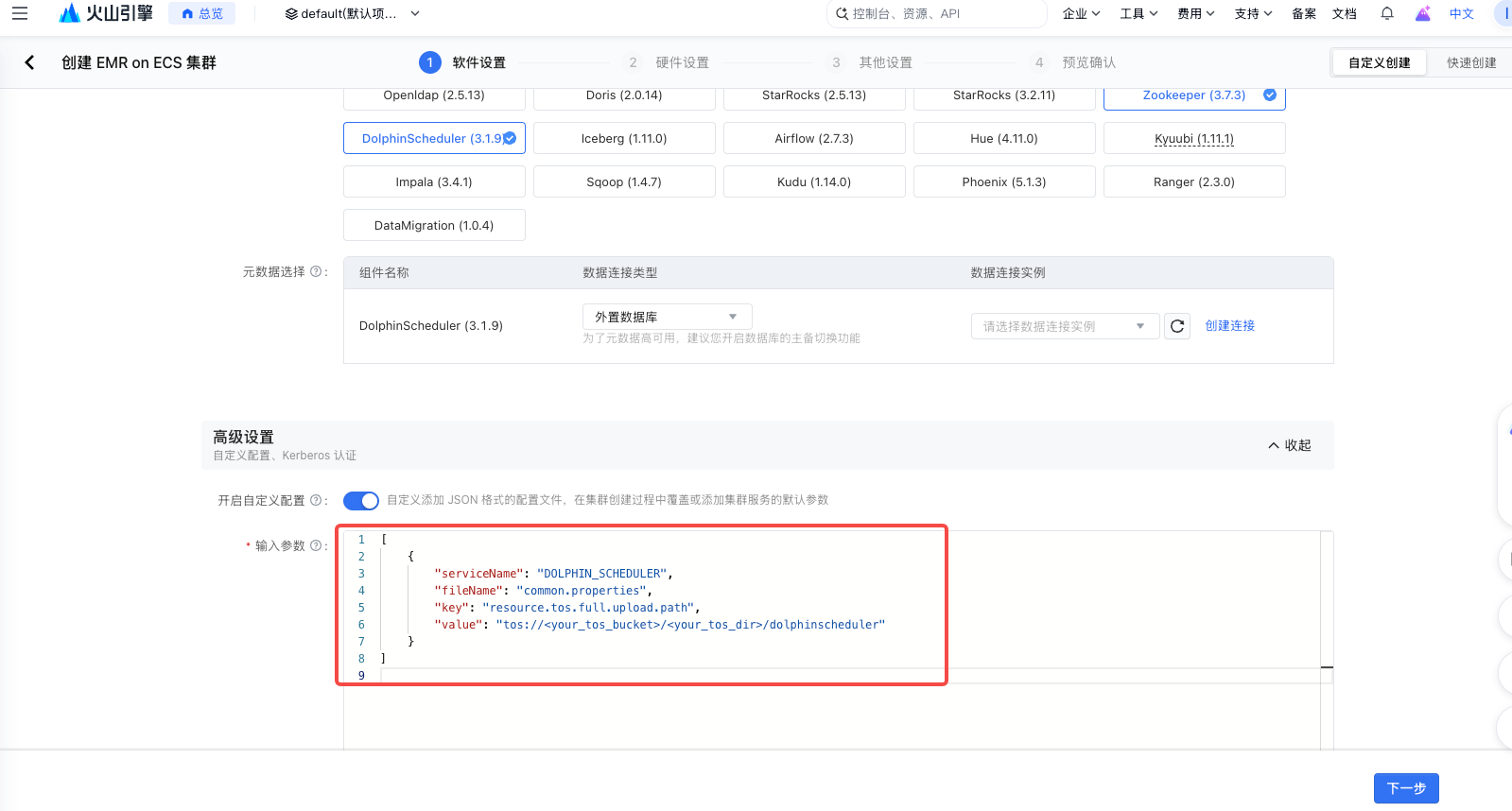Image resolution: width=1512 pixels, height=811 pixels.
Task: Open the 请选择数据连接实例 dropdown
Action: (x=1065, y=326)
